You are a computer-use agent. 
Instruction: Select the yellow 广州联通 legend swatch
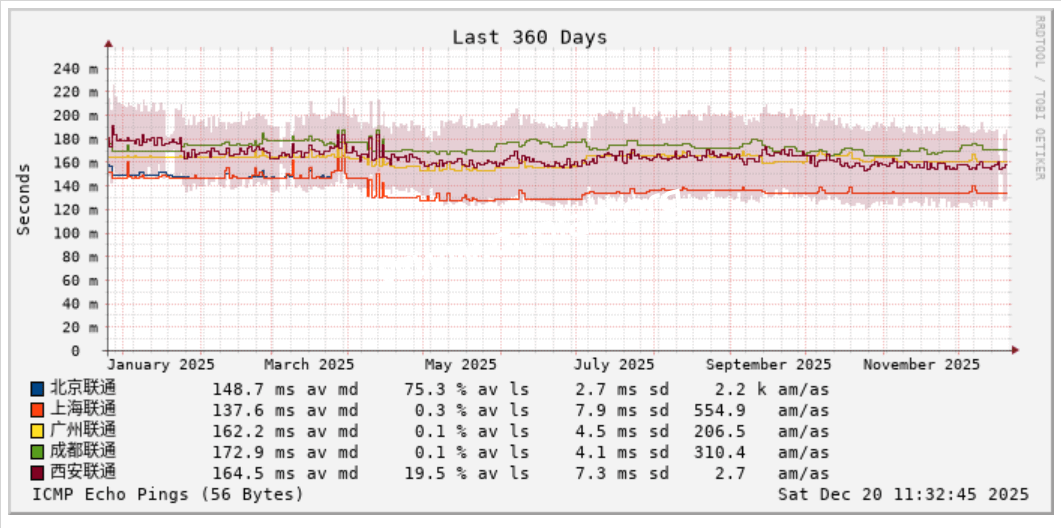click(x=38, y=431)
